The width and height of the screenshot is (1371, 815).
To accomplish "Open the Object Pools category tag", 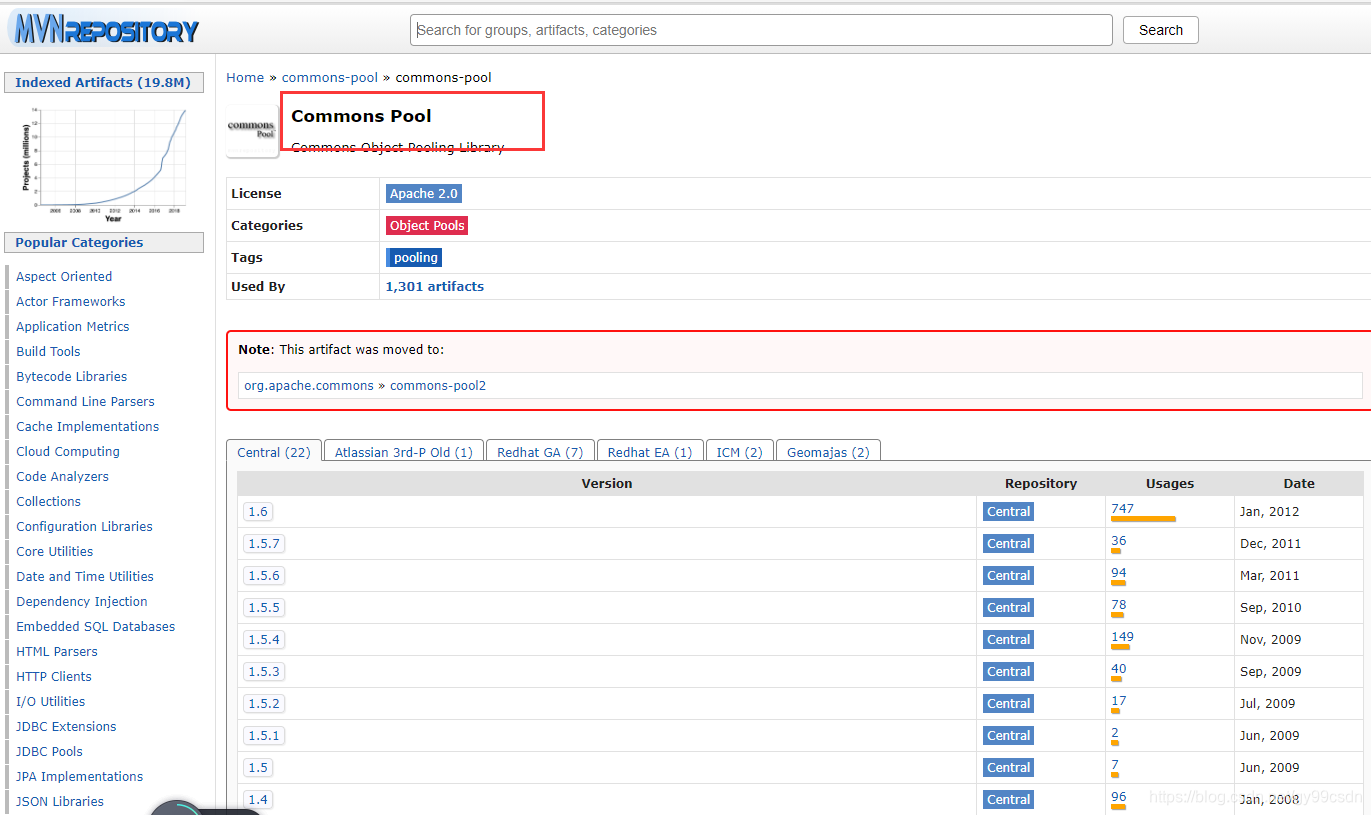I will (x=427, y=225).
